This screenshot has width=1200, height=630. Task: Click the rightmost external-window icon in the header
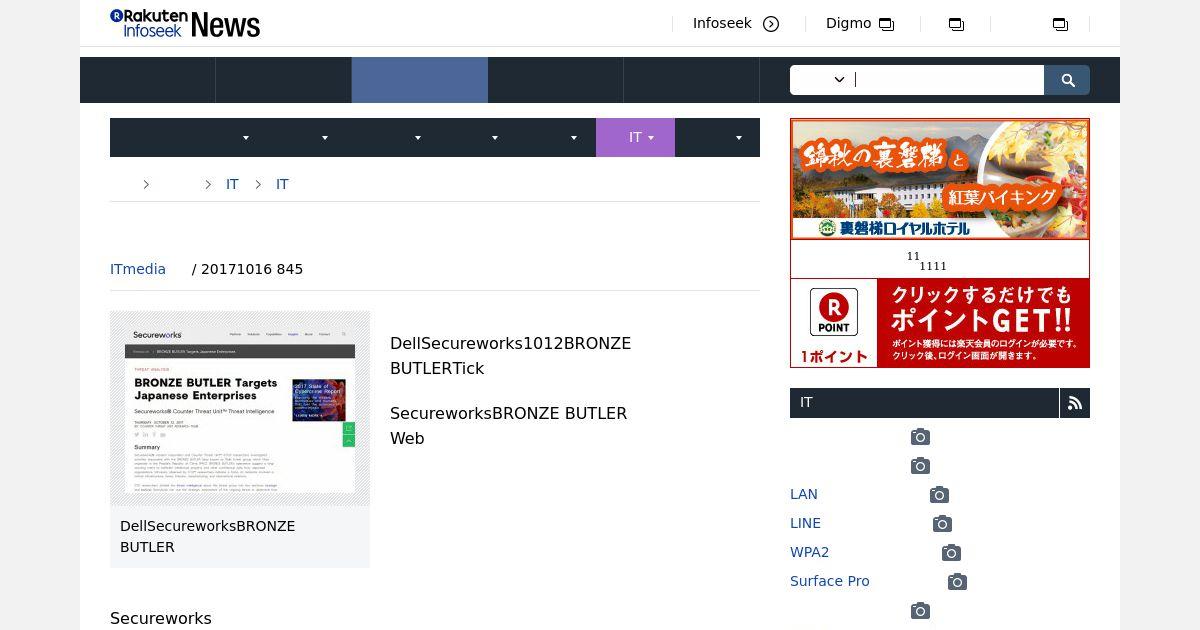(1060, 24)
